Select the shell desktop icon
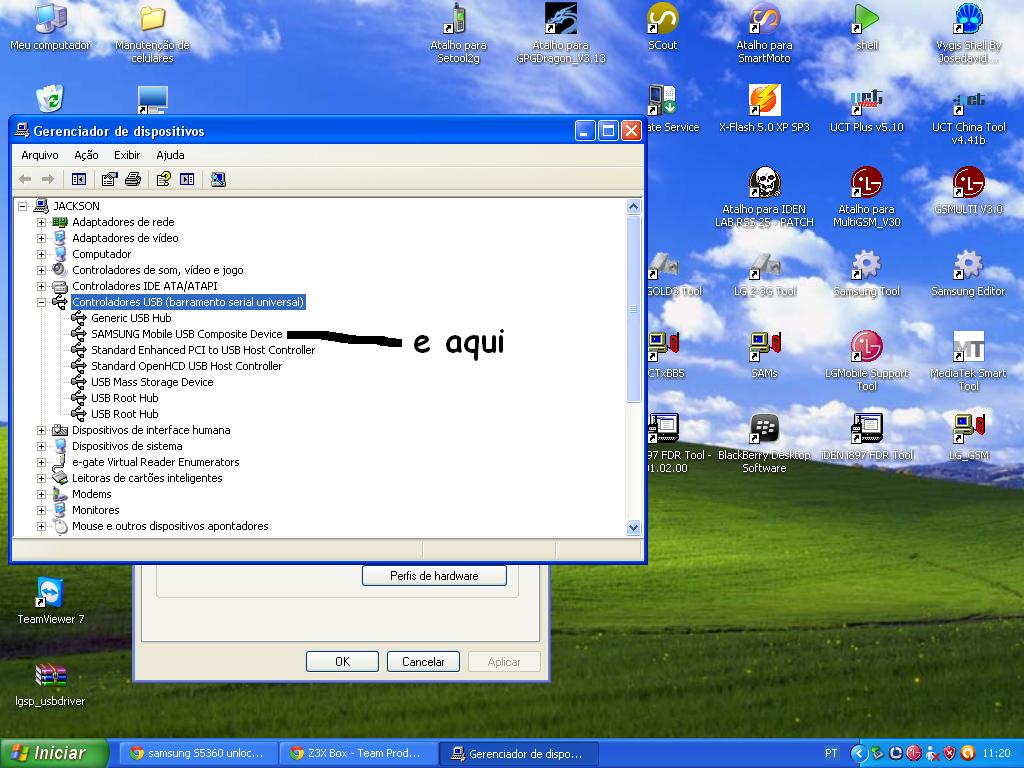Image resolution: width=1024 pixels, height=768 pixels. point(867,27)
